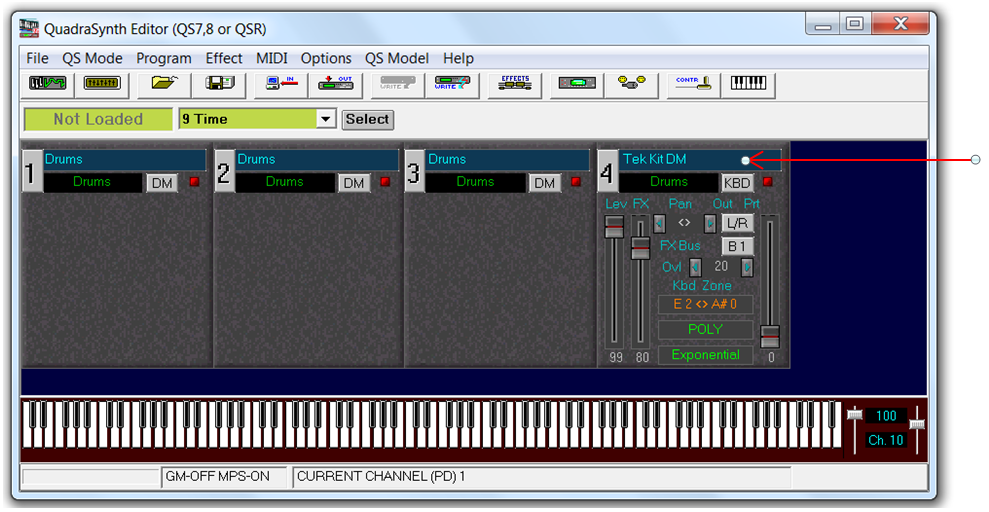989x512 pixels.
Task: Toggle the red LED on sound 1
Action: pos(194,182)
